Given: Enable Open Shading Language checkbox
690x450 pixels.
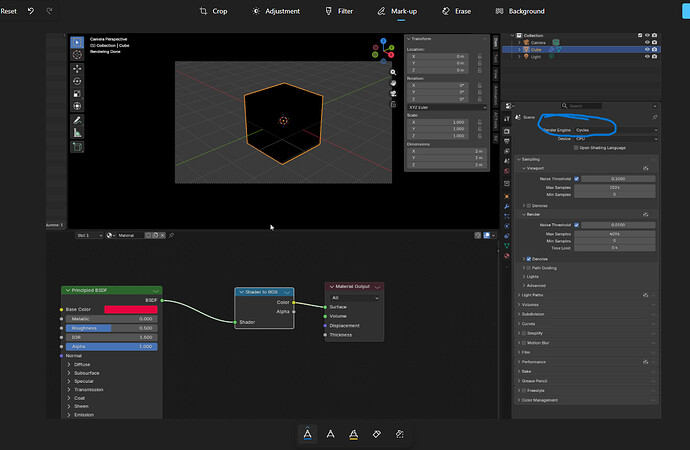Looking at the screenshot, I should [x=576, y=148].
